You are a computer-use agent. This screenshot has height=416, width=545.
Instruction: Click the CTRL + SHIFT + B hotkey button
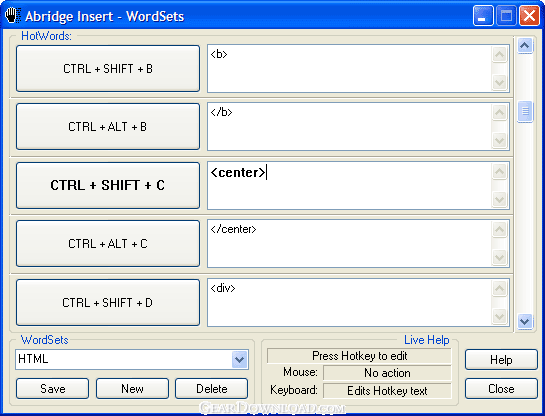(108, 68)
